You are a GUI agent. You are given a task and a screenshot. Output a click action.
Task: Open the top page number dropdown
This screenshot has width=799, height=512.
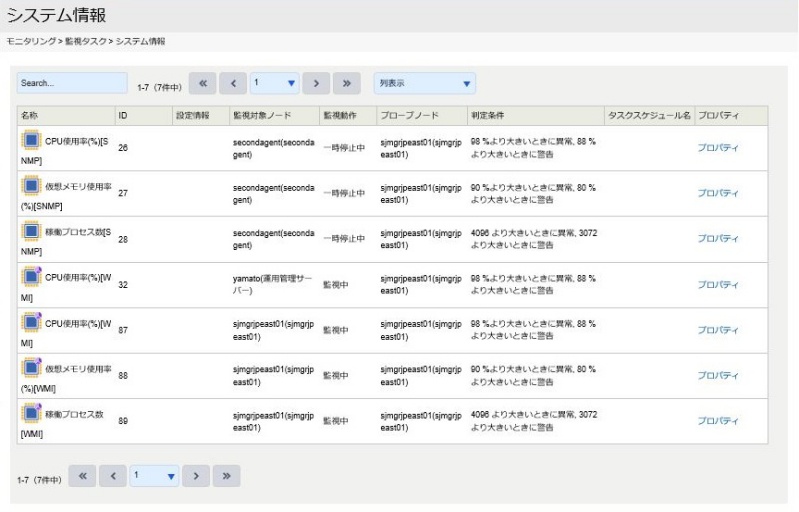(275, 83)
